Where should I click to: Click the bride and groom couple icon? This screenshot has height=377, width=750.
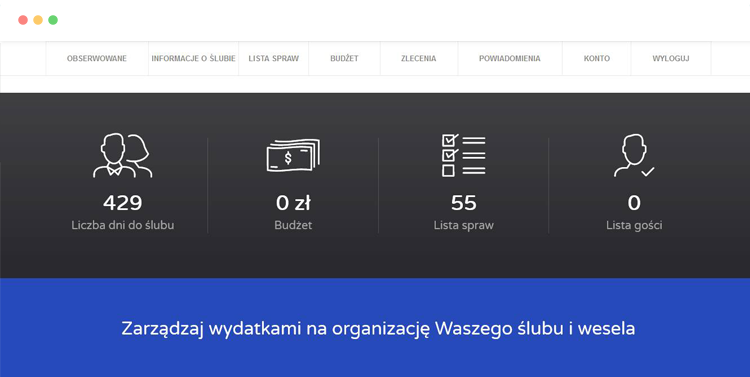122,155
